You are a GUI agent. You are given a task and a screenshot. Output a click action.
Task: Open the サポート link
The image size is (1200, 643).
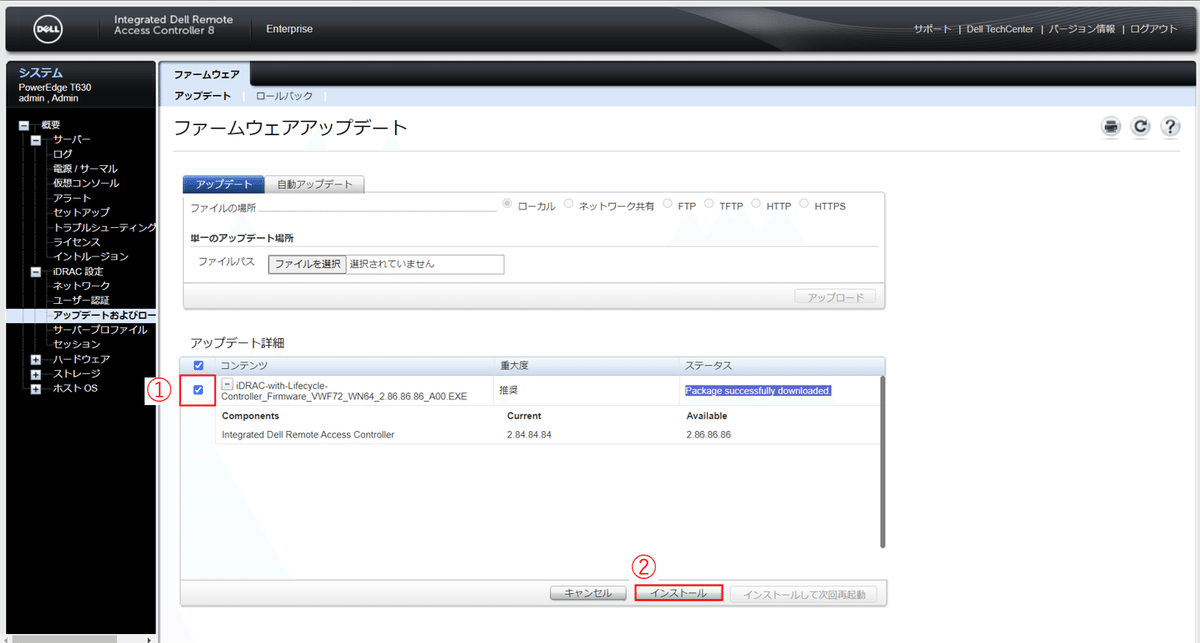[x=932, y=29]
